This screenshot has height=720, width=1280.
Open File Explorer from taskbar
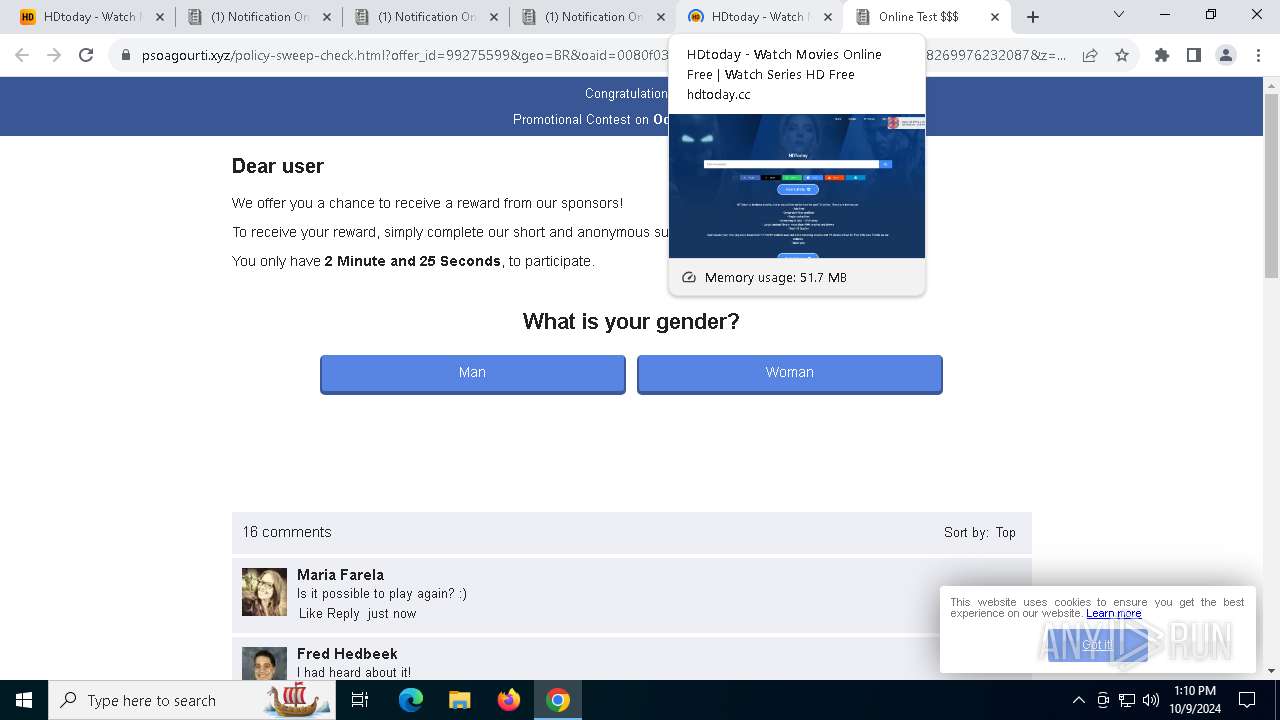pos(460,700)
